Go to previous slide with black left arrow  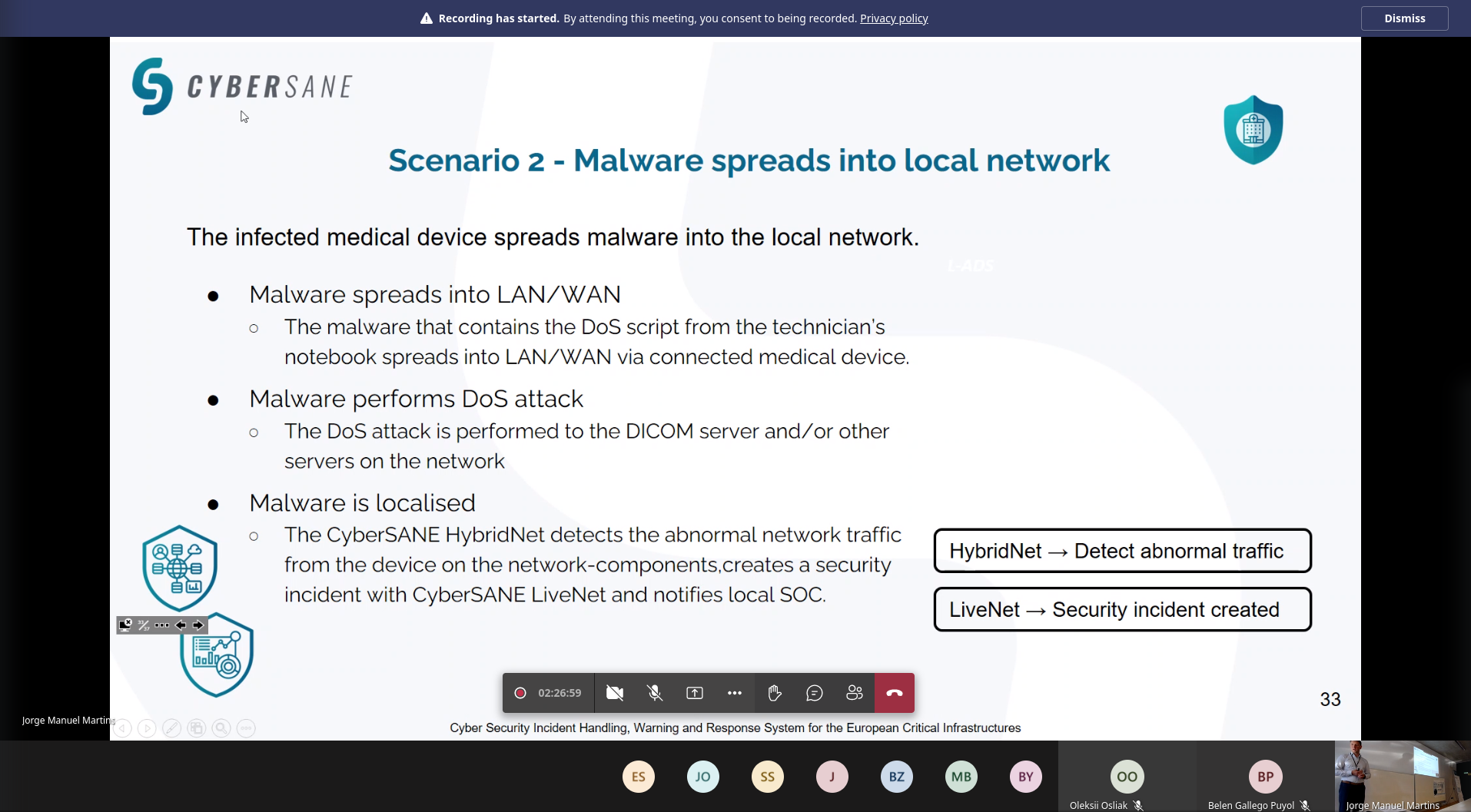coord(181,625)
